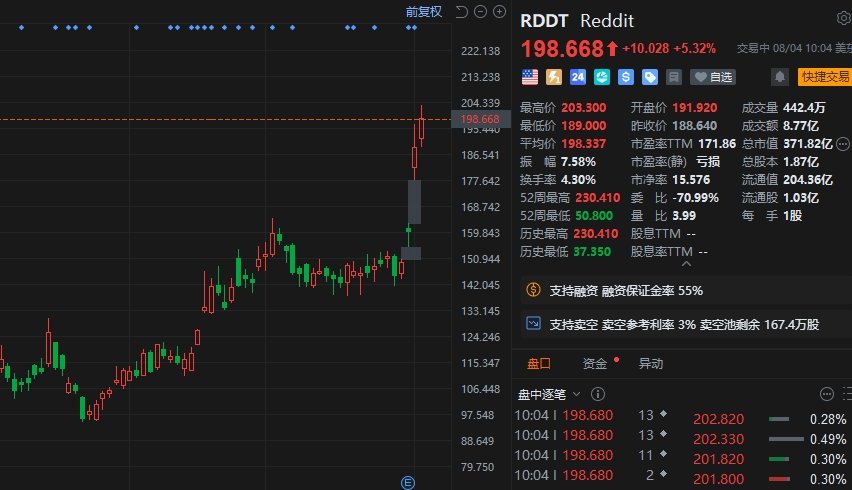Reset the chart view with undo arrow

click(x=461, y=11)
